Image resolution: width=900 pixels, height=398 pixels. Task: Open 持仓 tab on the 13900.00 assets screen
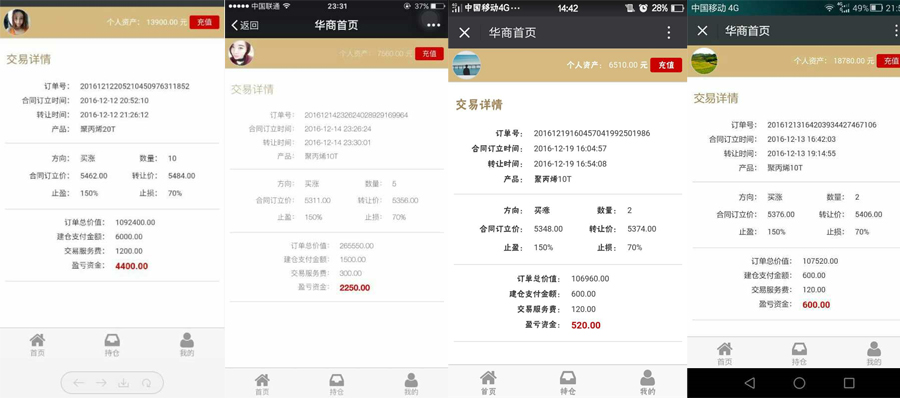point(112,345)
